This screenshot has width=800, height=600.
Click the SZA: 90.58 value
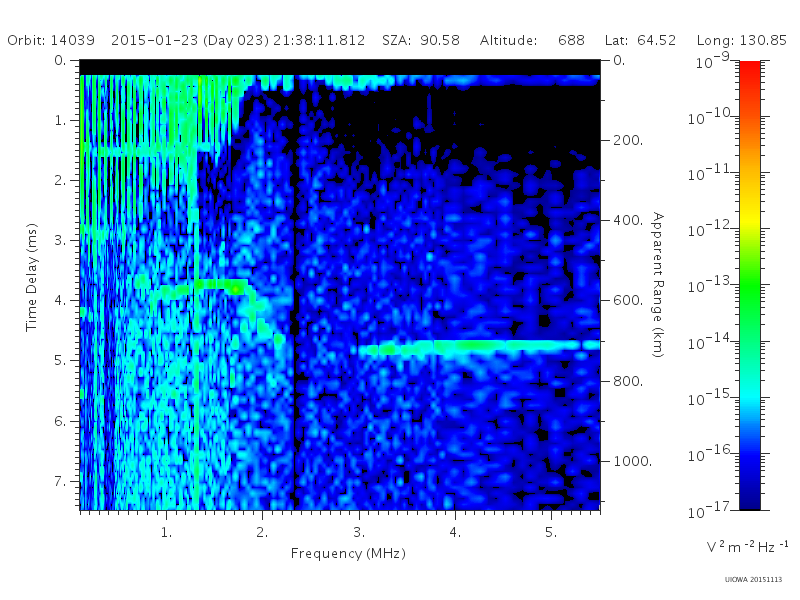(x=421, y=40)
